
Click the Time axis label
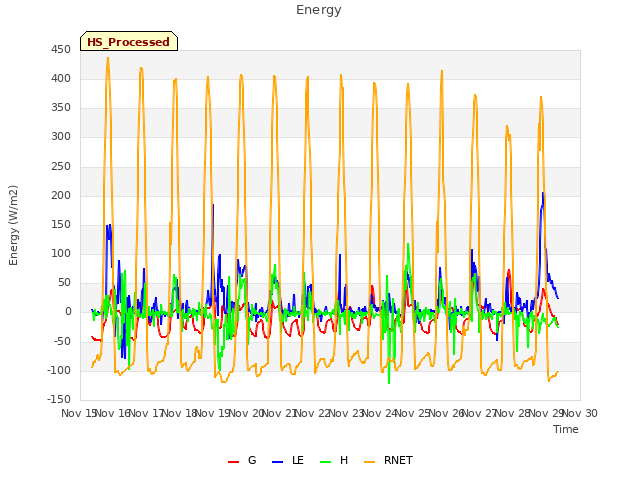pos(566,429)
